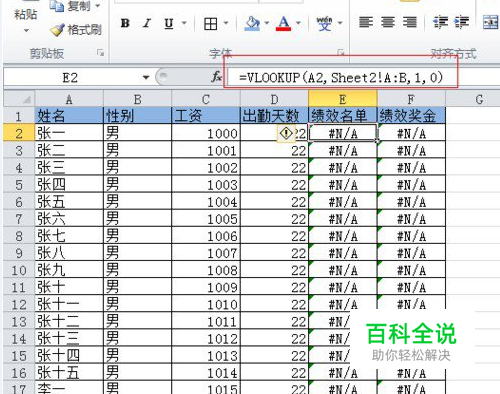Select cell containing 张五
Viewport: 500px width, 394px height.
pos(69,202)
